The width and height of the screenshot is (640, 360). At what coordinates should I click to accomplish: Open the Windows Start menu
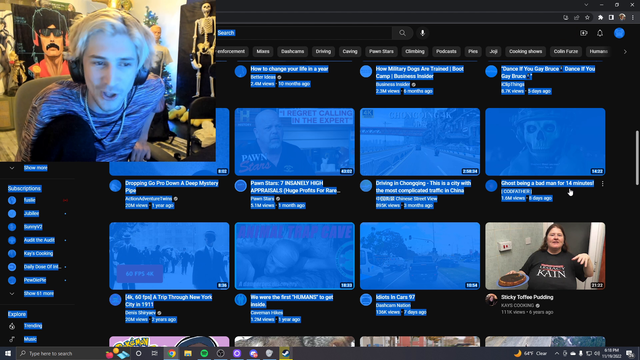[x=8, y=353]
